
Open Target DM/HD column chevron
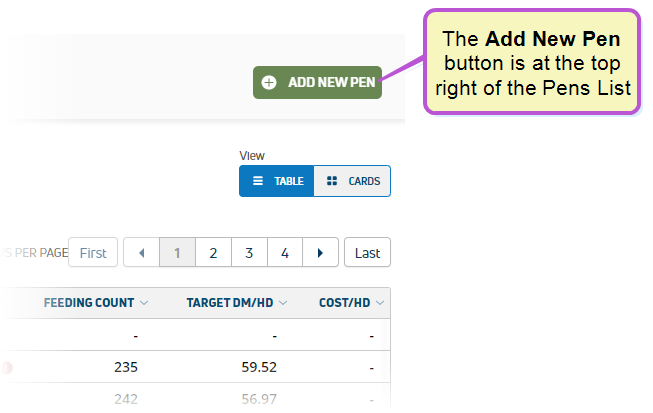coord(283,303)
